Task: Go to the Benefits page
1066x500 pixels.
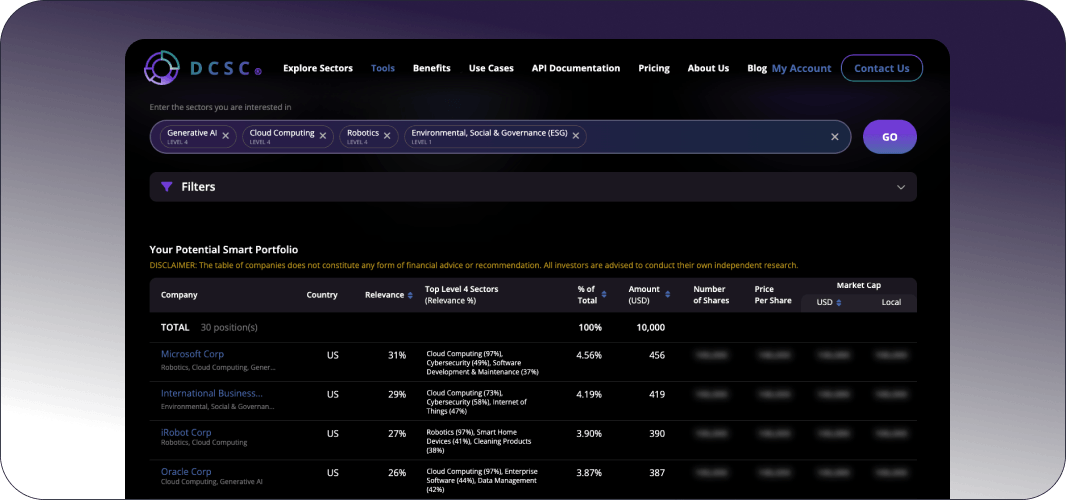Action: click(432, 68)
